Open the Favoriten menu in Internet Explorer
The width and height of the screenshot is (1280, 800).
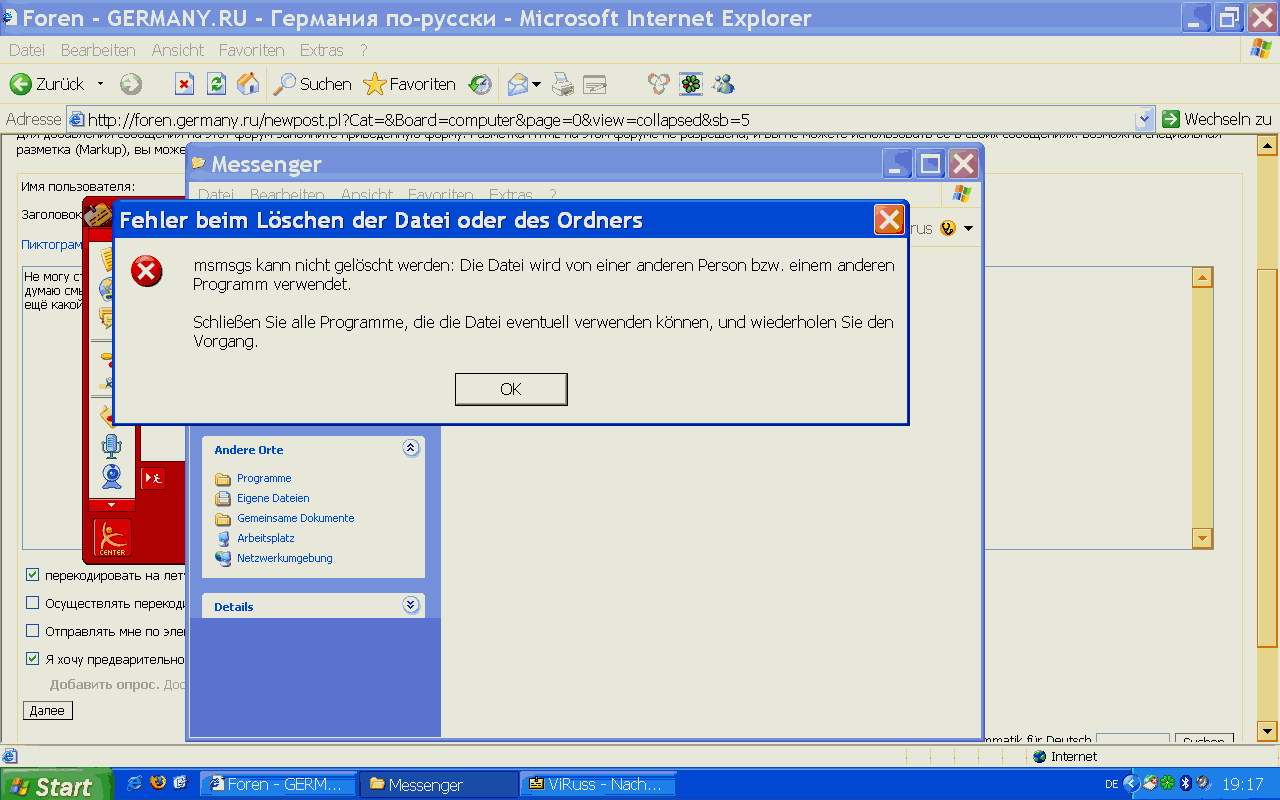click(252, 50)
